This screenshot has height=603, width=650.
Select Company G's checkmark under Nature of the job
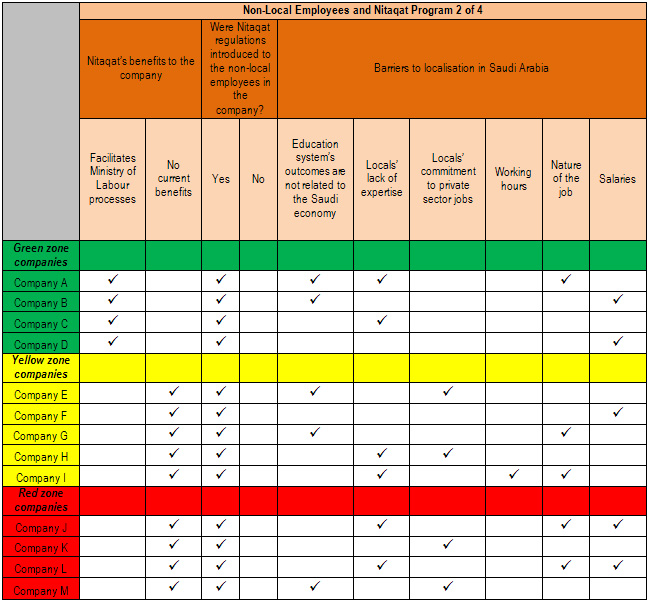566,433
